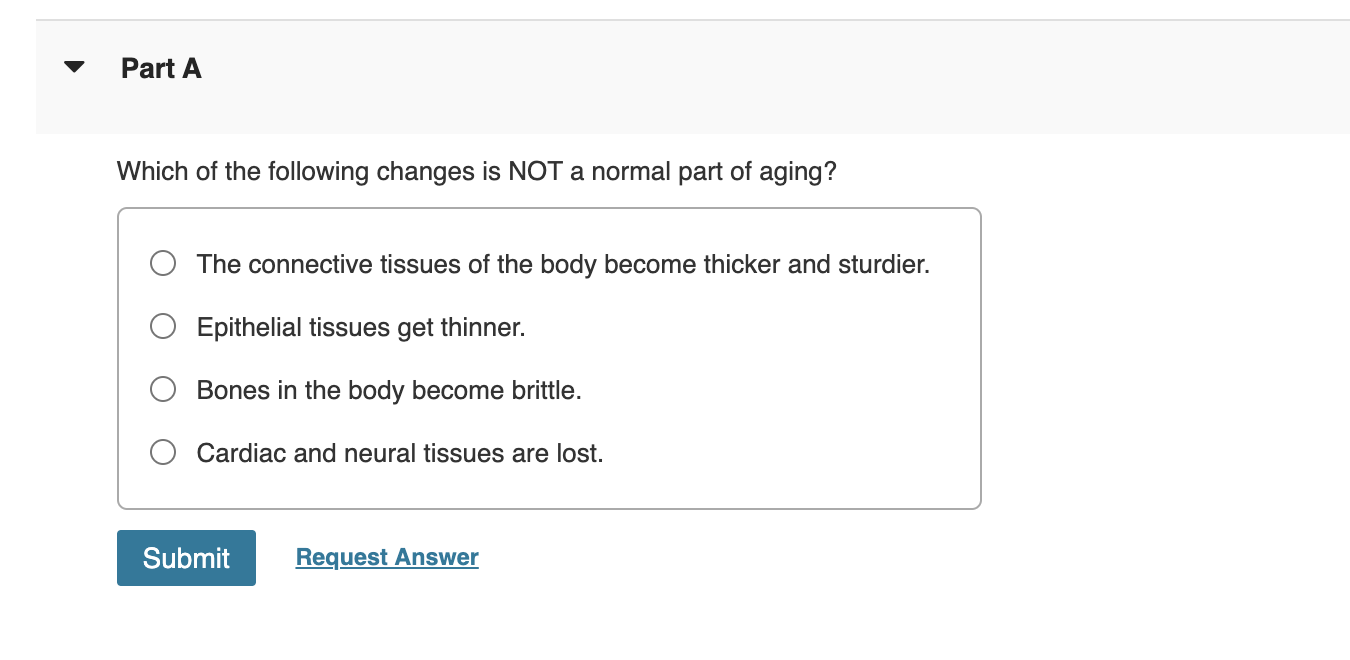Viewport: 1350px width, 660px height.
Task: Click the text 'Bones in the body become brittle.'
Action: 388,389
